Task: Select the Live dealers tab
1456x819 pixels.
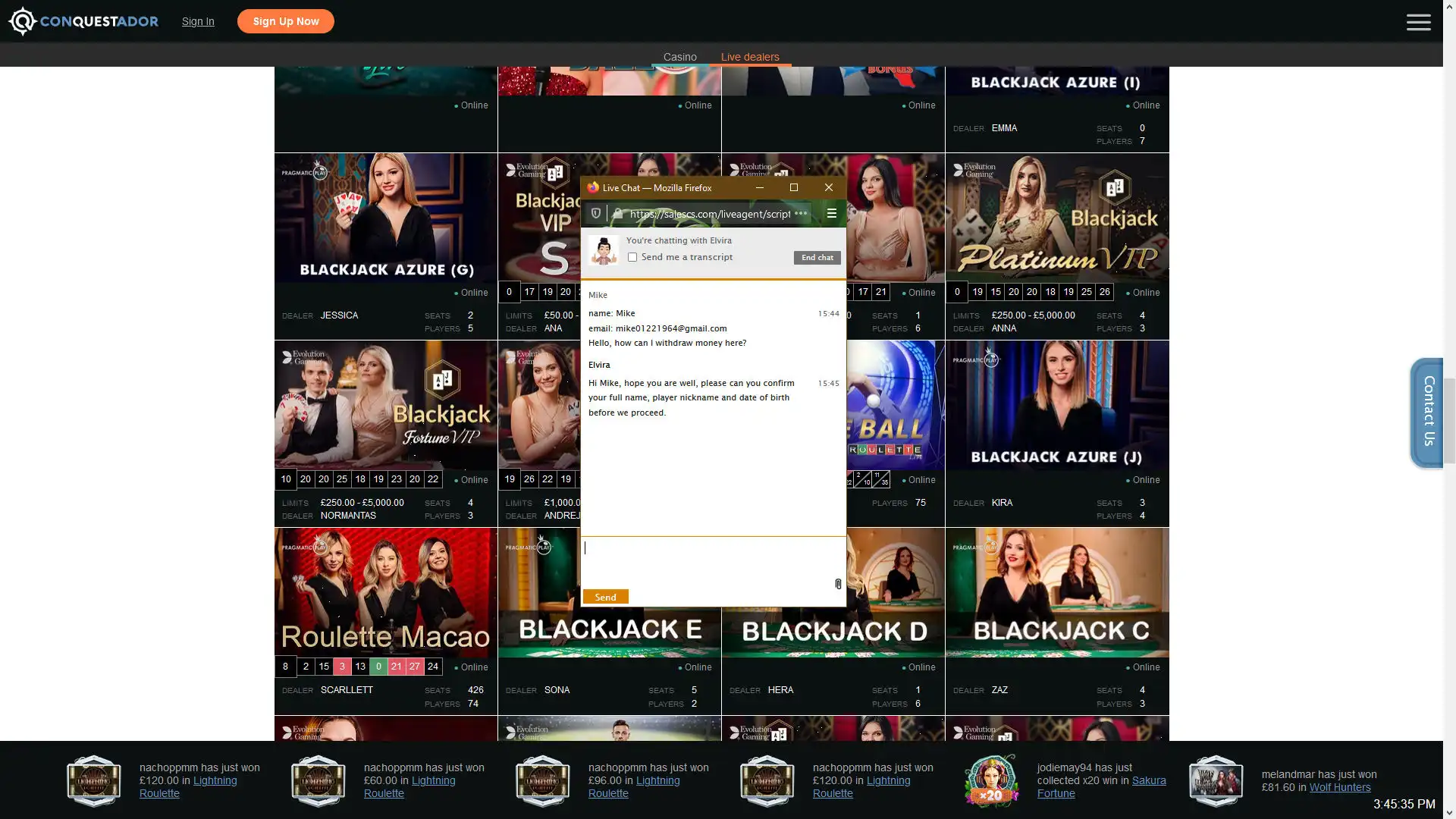Action: pos(750,57)
